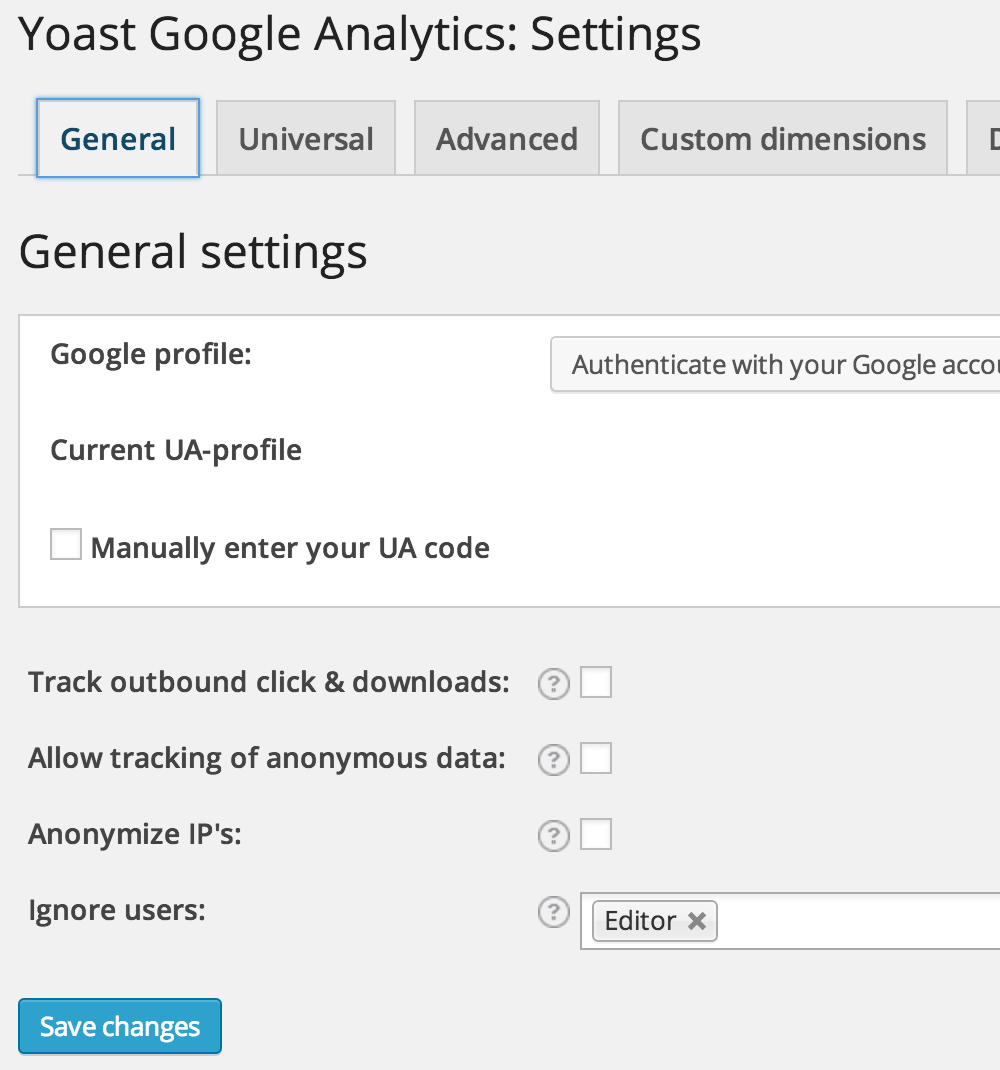Click the Save changes button
The height and width of the screenshot is (1070, 1000).
tap(120, 1026)
